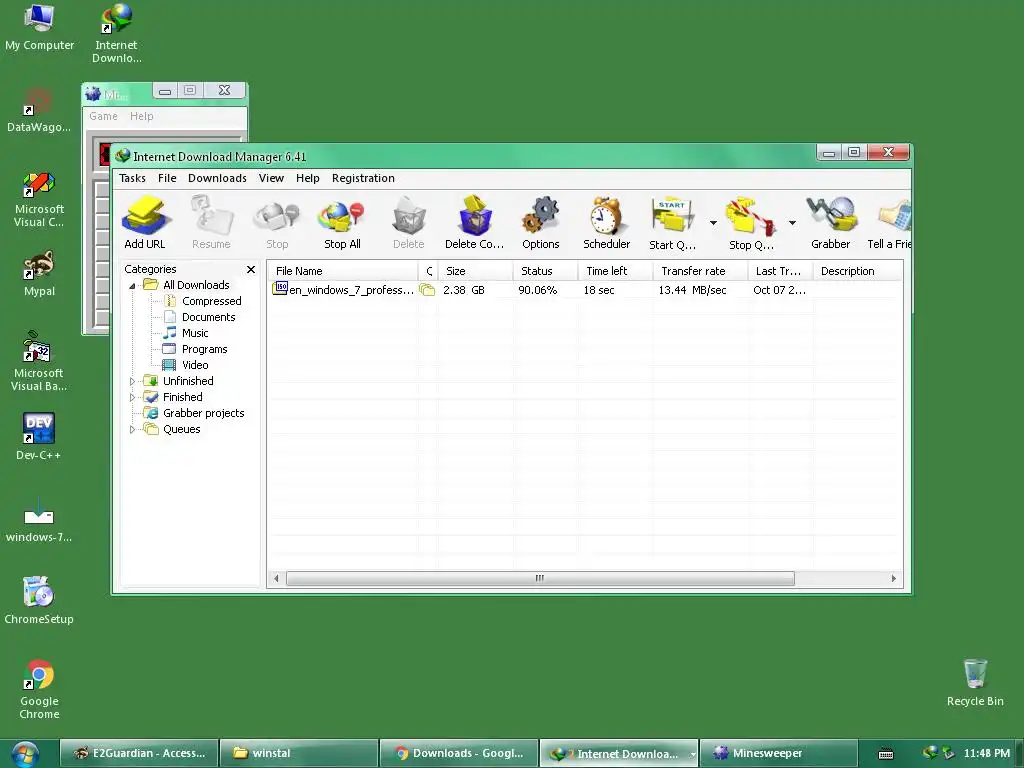Sort by Status column header
Viewport: 1024px width, 768px height.
tap(545, 271)
